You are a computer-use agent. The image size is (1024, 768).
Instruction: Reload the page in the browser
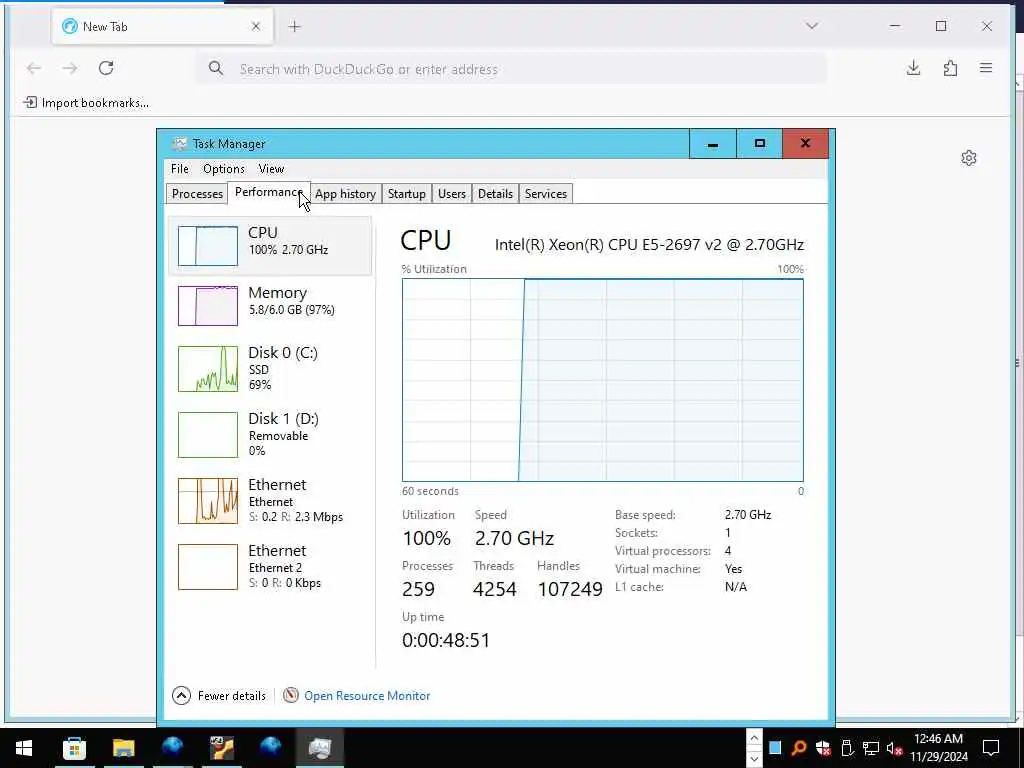(x=106, y=68)
